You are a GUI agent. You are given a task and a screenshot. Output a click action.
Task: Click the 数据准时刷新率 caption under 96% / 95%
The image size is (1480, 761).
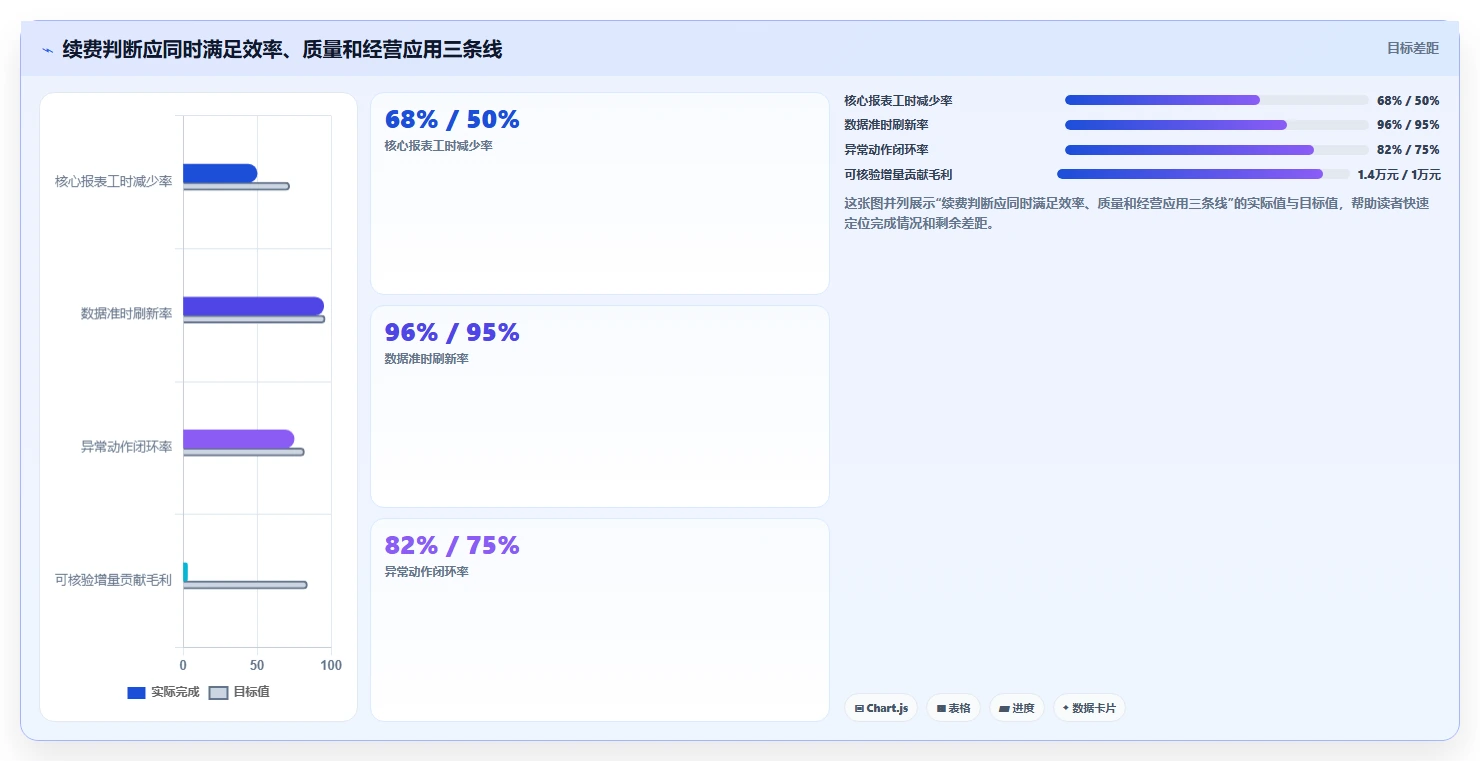pos(427,359)
